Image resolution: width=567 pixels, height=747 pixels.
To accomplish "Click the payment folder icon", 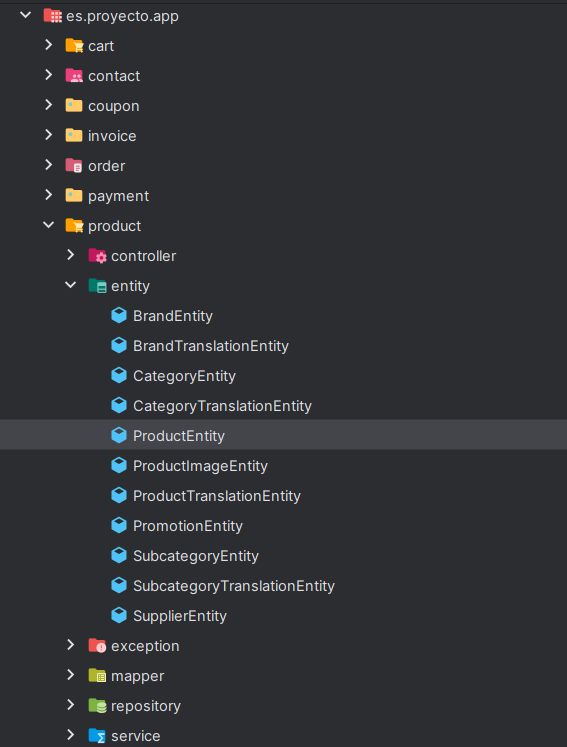I will coord(74,195).
